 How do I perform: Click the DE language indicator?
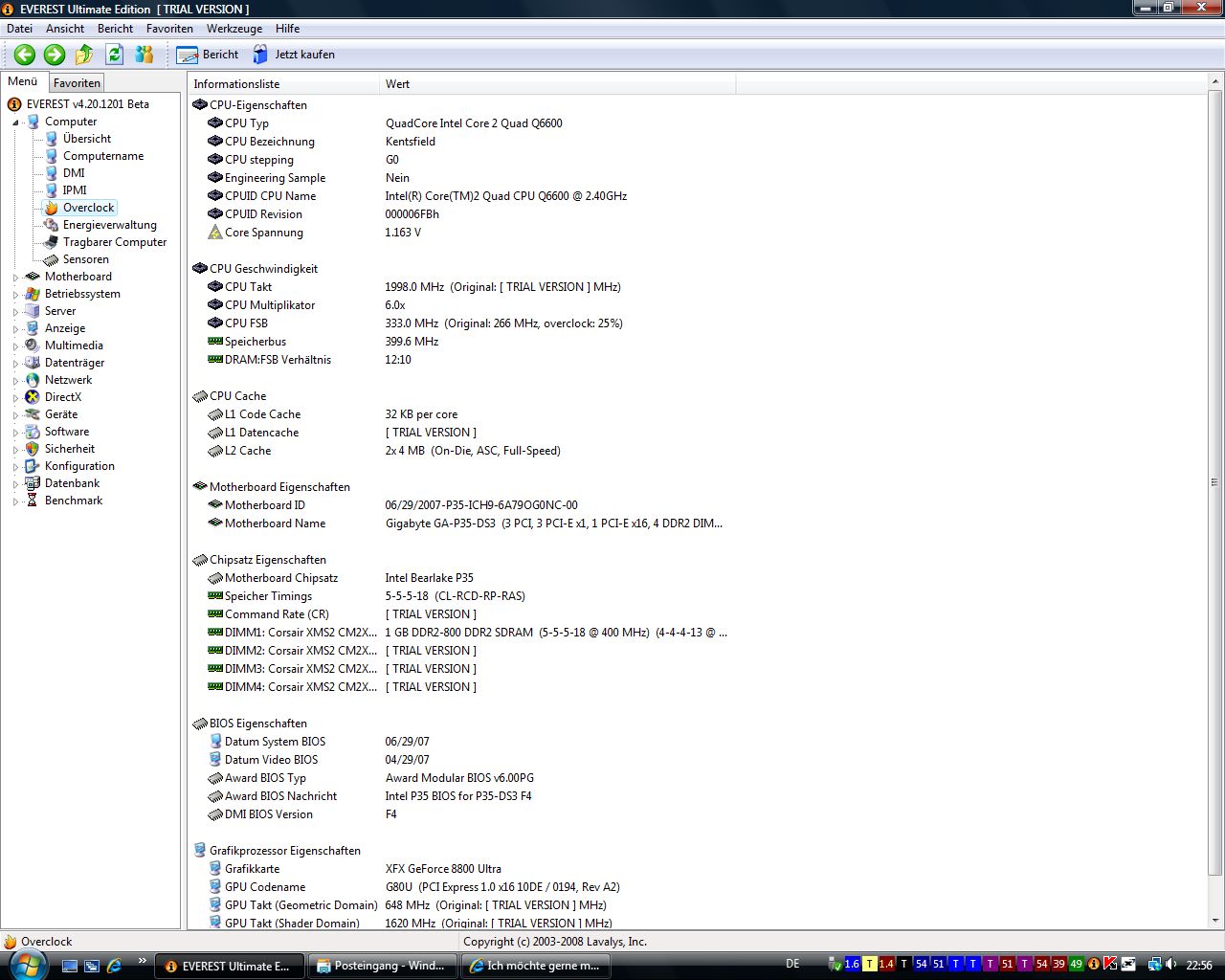tap(792, 964)
